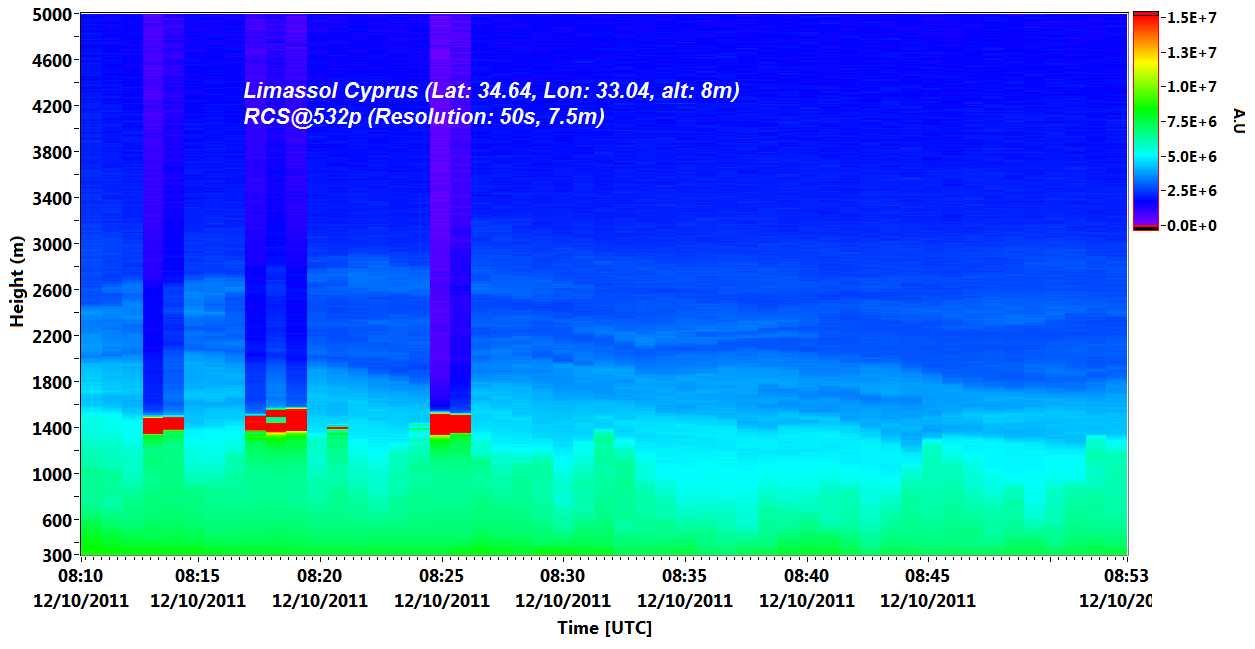Select the Height (m) y-axis label
Image resolution: width=1255 pixels, height=649 pixels.
(17, 285)
